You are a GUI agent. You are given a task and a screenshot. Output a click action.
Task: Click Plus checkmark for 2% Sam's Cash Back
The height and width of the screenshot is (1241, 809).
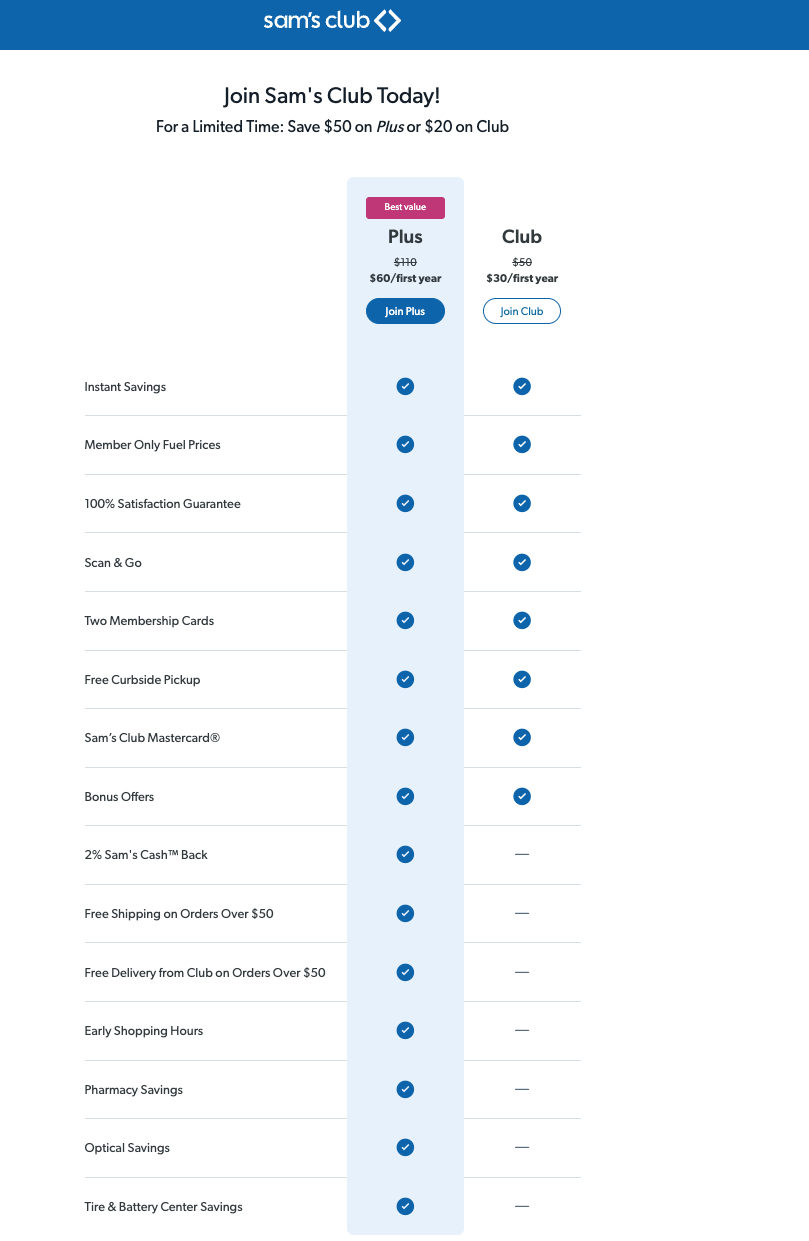click(405, 854)
